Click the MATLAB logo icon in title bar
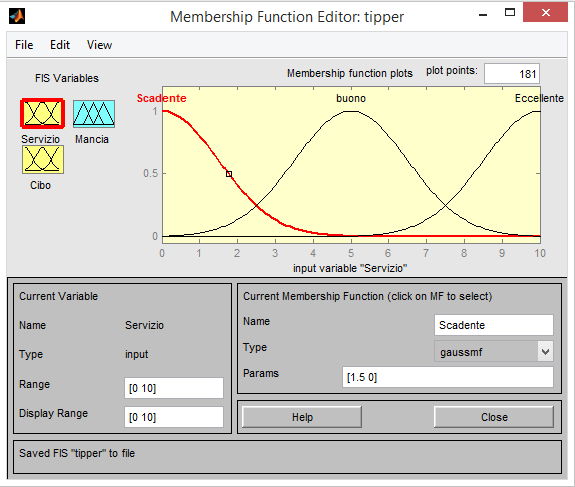This screenshot has height=487, width=575. click(17, 16)
